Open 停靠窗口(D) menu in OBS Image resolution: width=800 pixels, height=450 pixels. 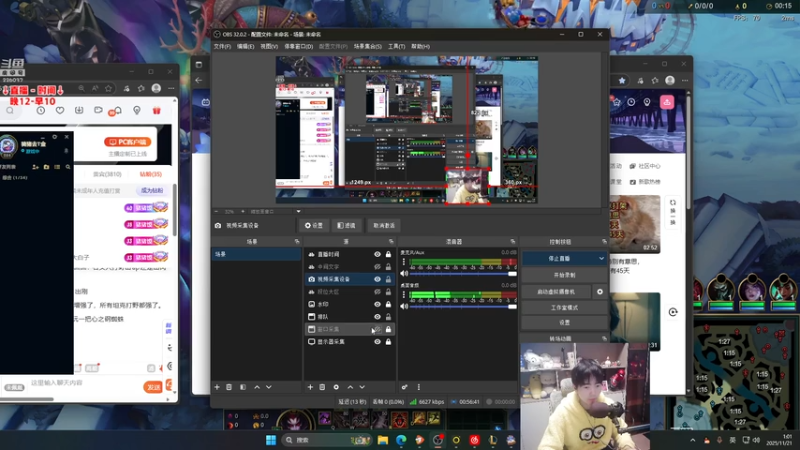(298, 46)
